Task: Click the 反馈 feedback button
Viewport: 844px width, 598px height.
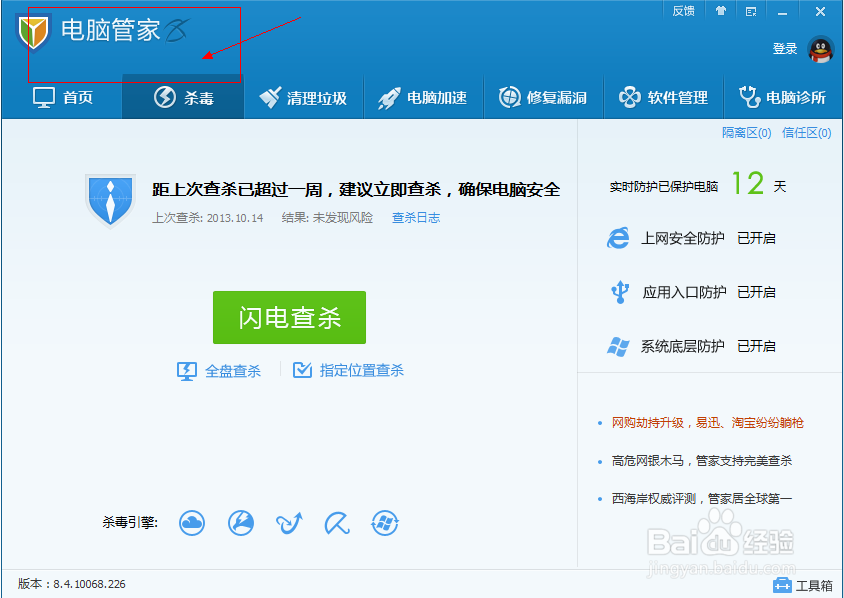Action: pos(684,11)
